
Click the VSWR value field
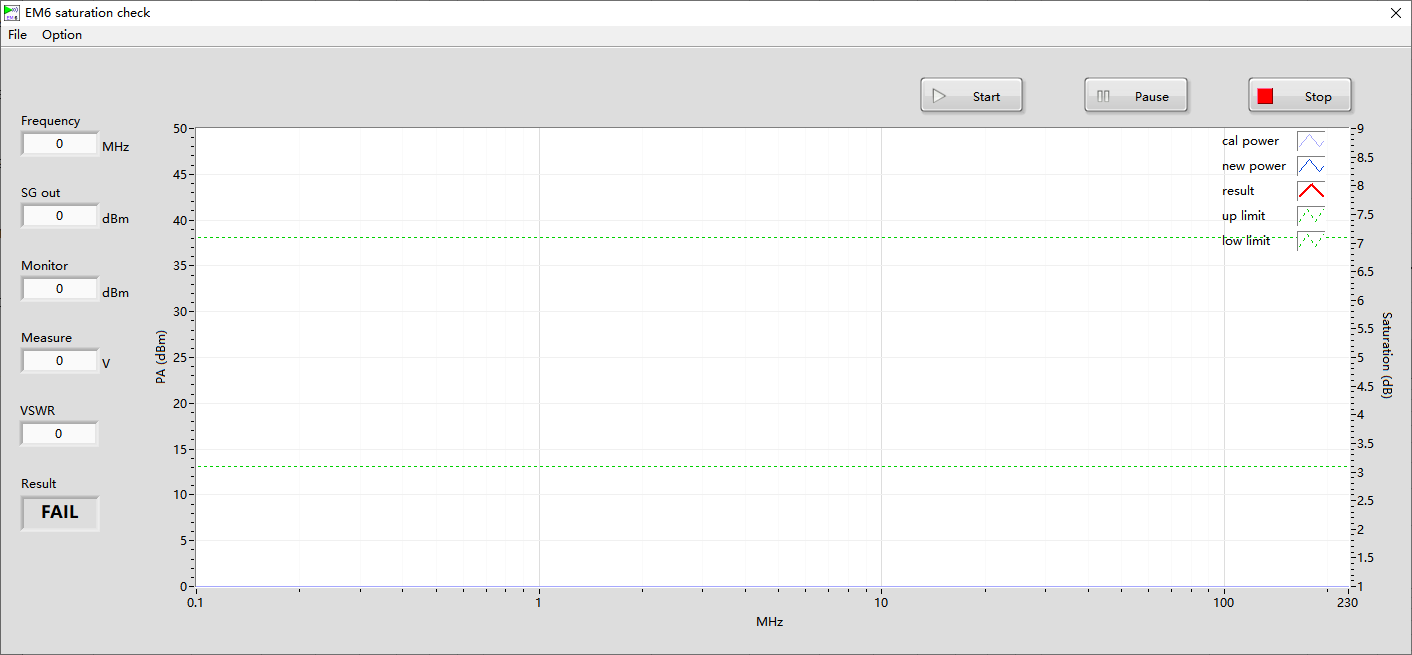(60, 434)
